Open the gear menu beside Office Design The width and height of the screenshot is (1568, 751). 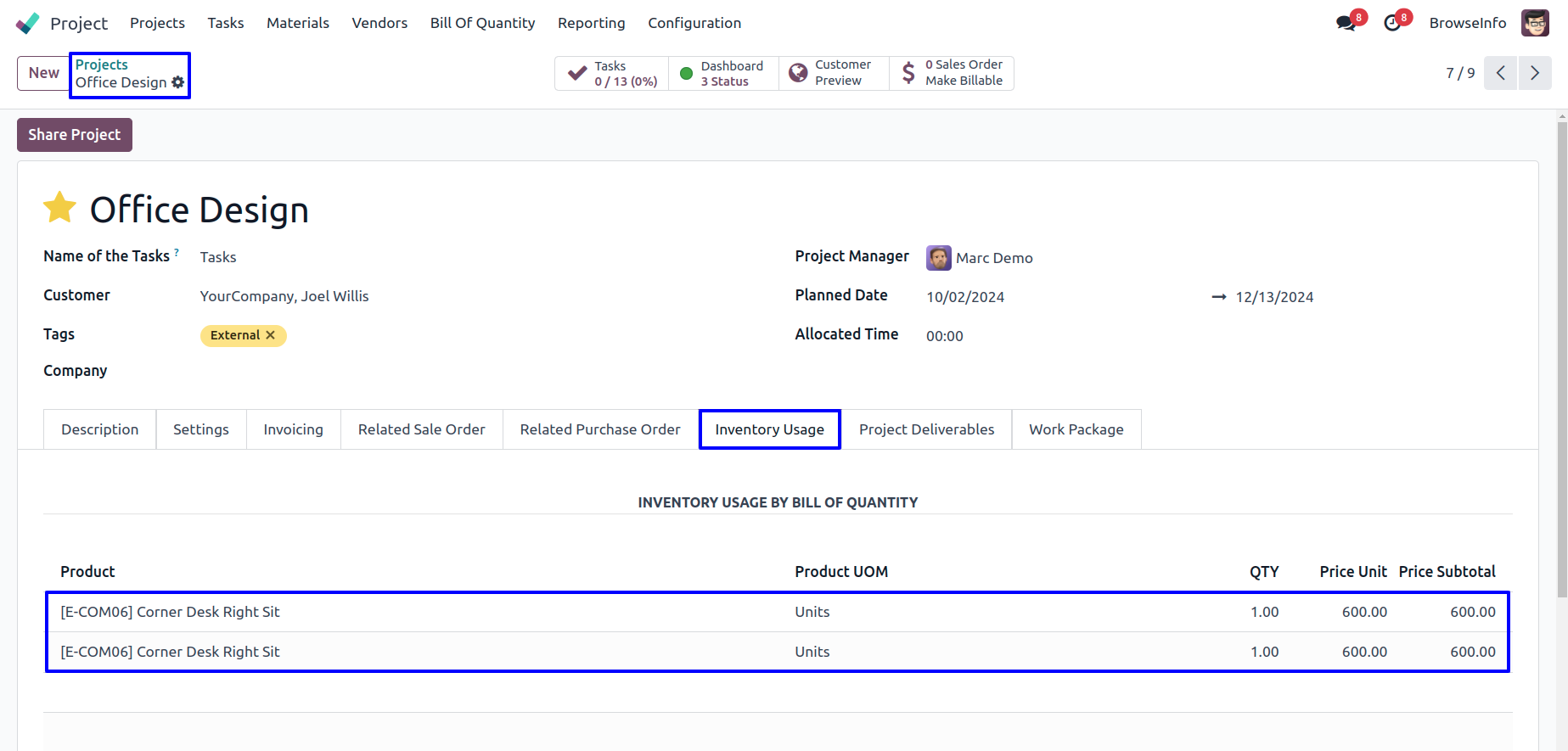point(177,82)
